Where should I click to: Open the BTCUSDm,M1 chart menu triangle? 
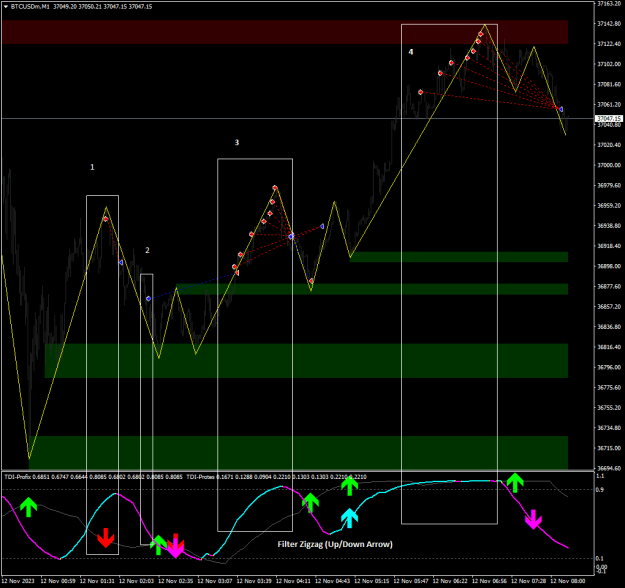point(6,6)
